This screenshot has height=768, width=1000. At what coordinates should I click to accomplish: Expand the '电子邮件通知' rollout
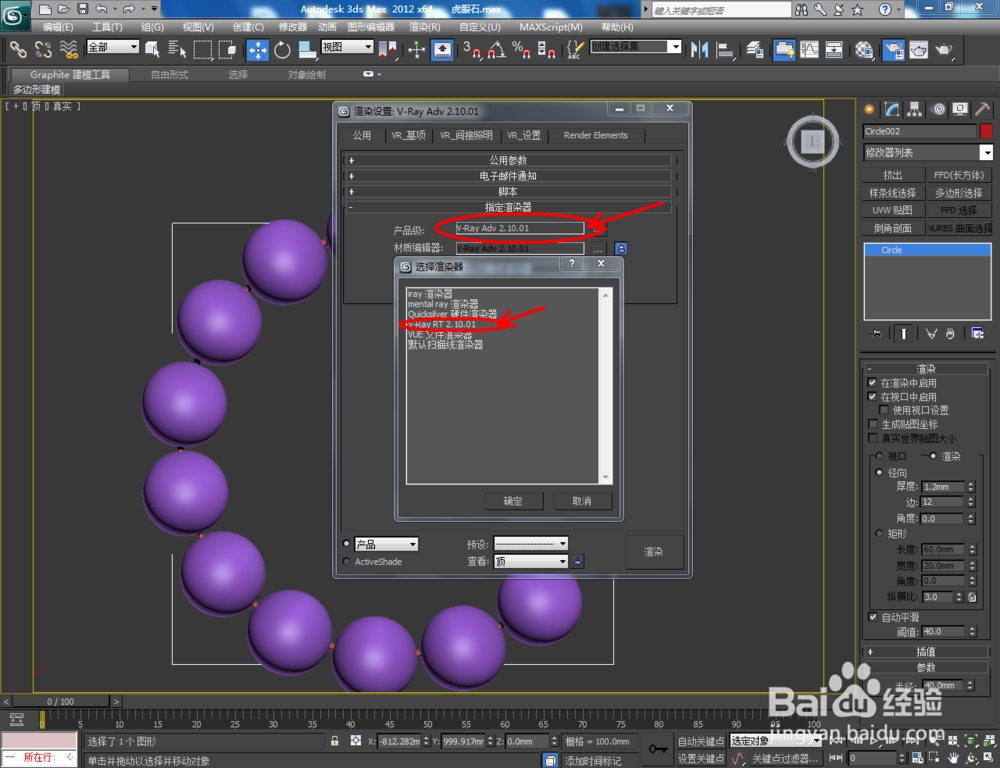coord(509,176)
